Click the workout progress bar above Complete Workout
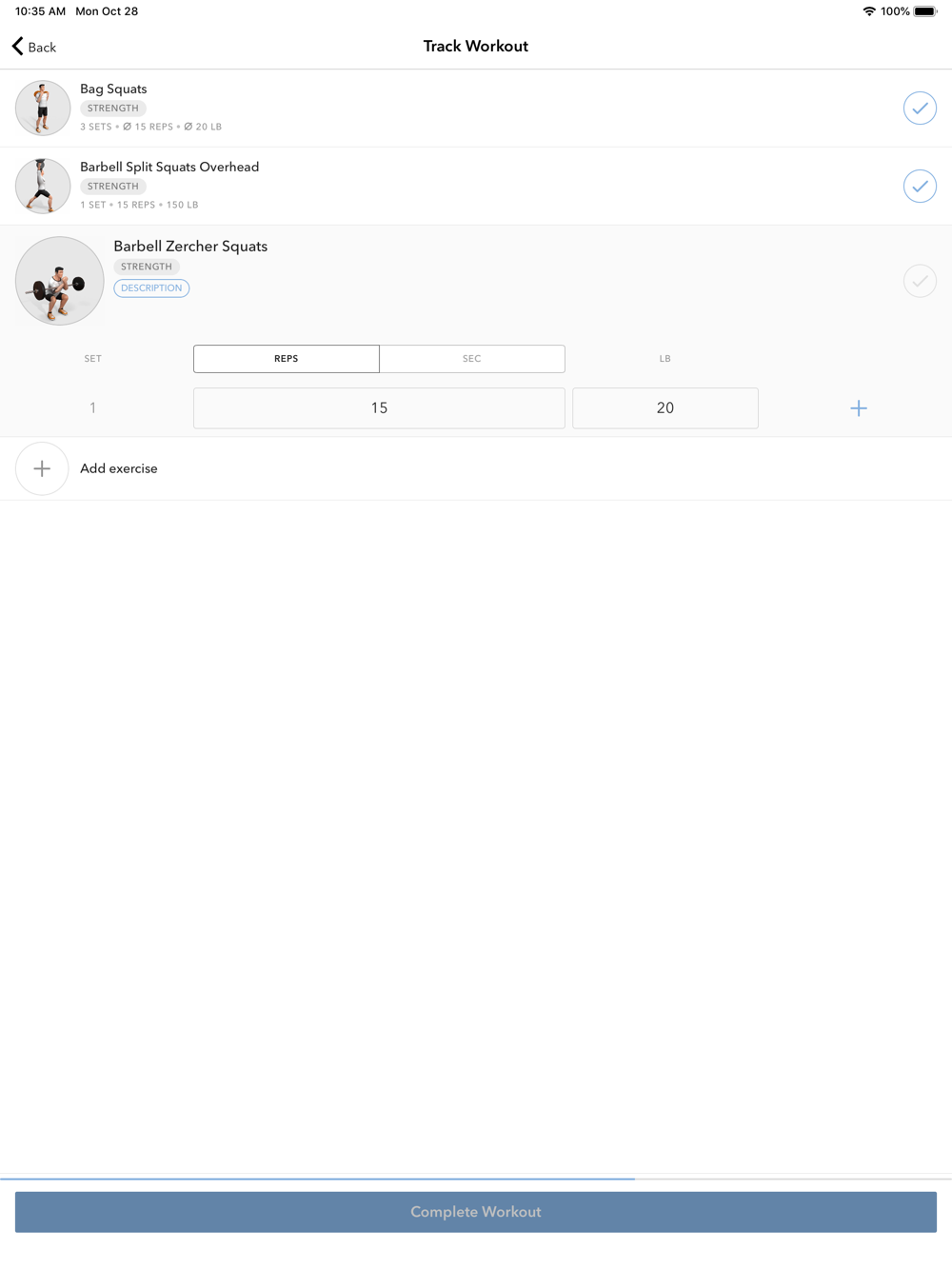 476,1179
